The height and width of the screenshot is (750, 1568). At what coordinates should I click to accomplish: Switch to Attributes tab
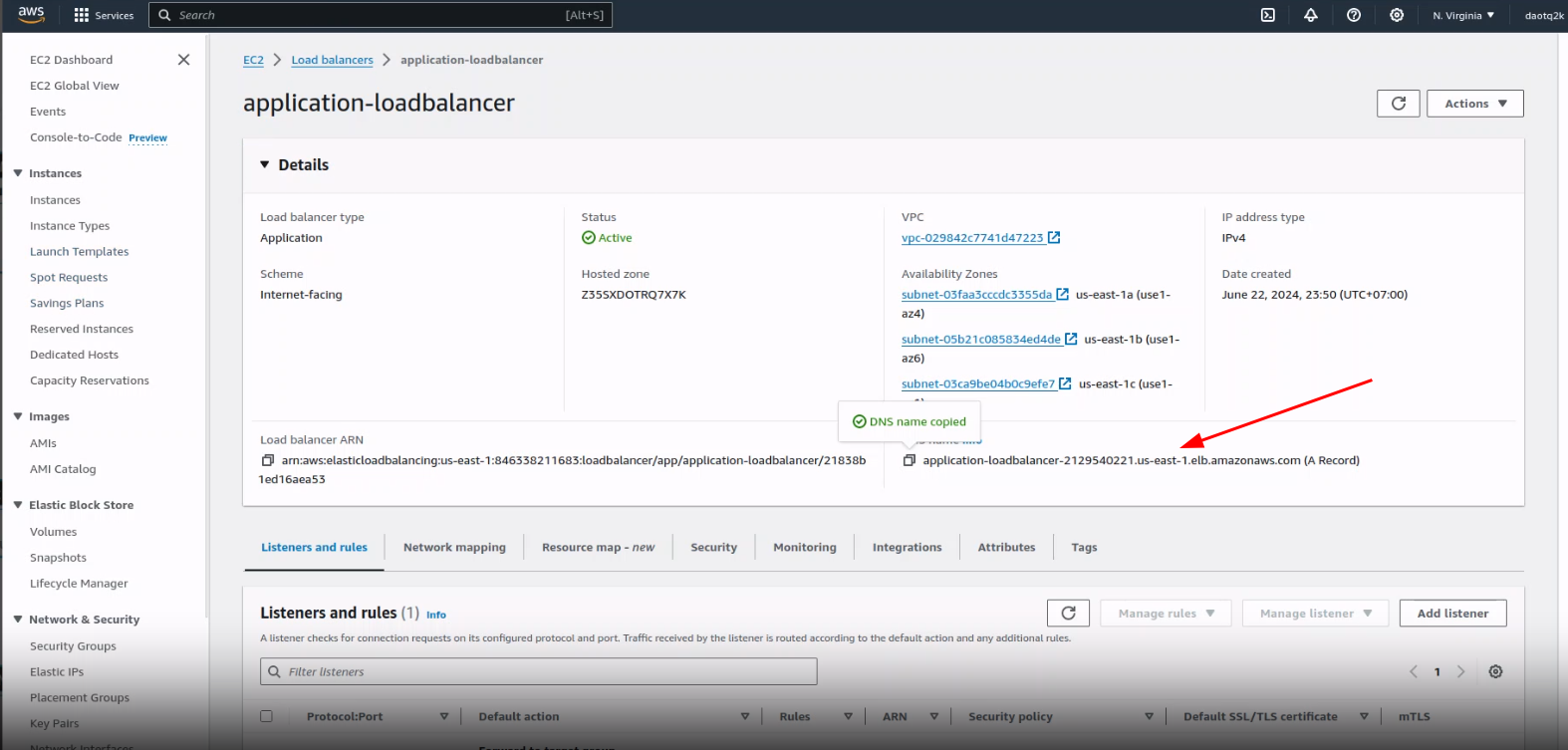(x=1006, y=548)
